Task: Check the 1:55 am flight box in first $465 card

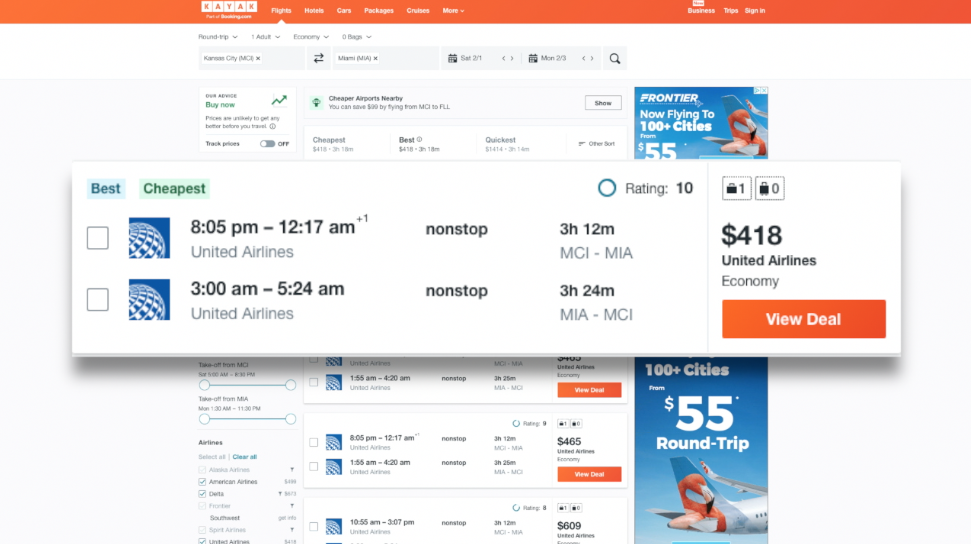Action: pos(313,382)
